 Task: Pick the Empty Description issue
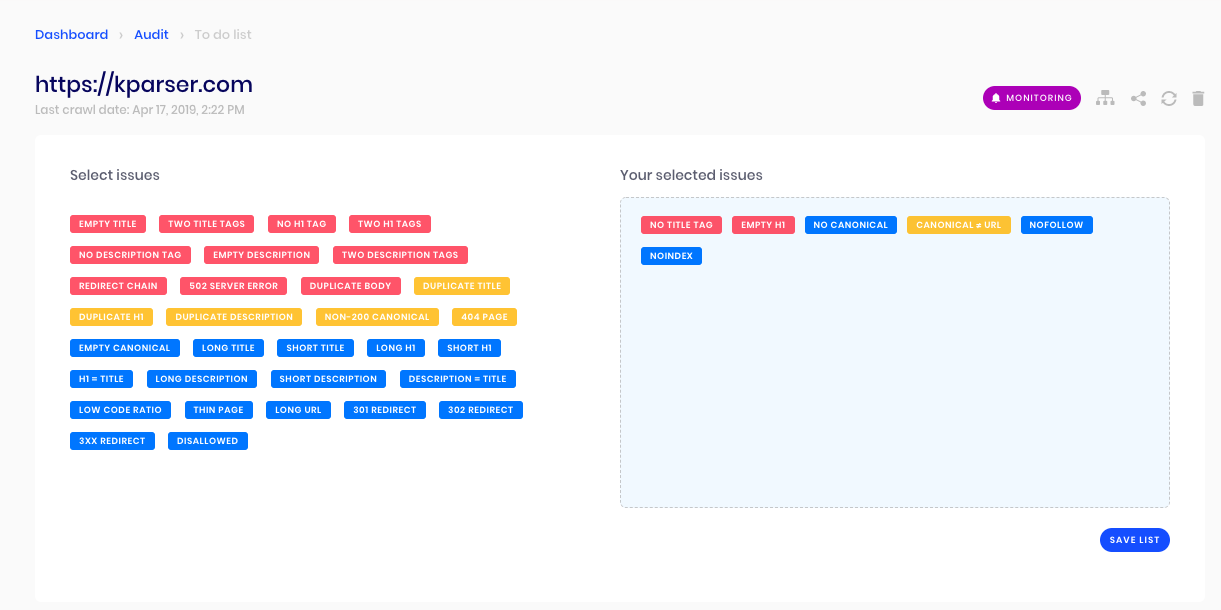click(x=262, y=255)
